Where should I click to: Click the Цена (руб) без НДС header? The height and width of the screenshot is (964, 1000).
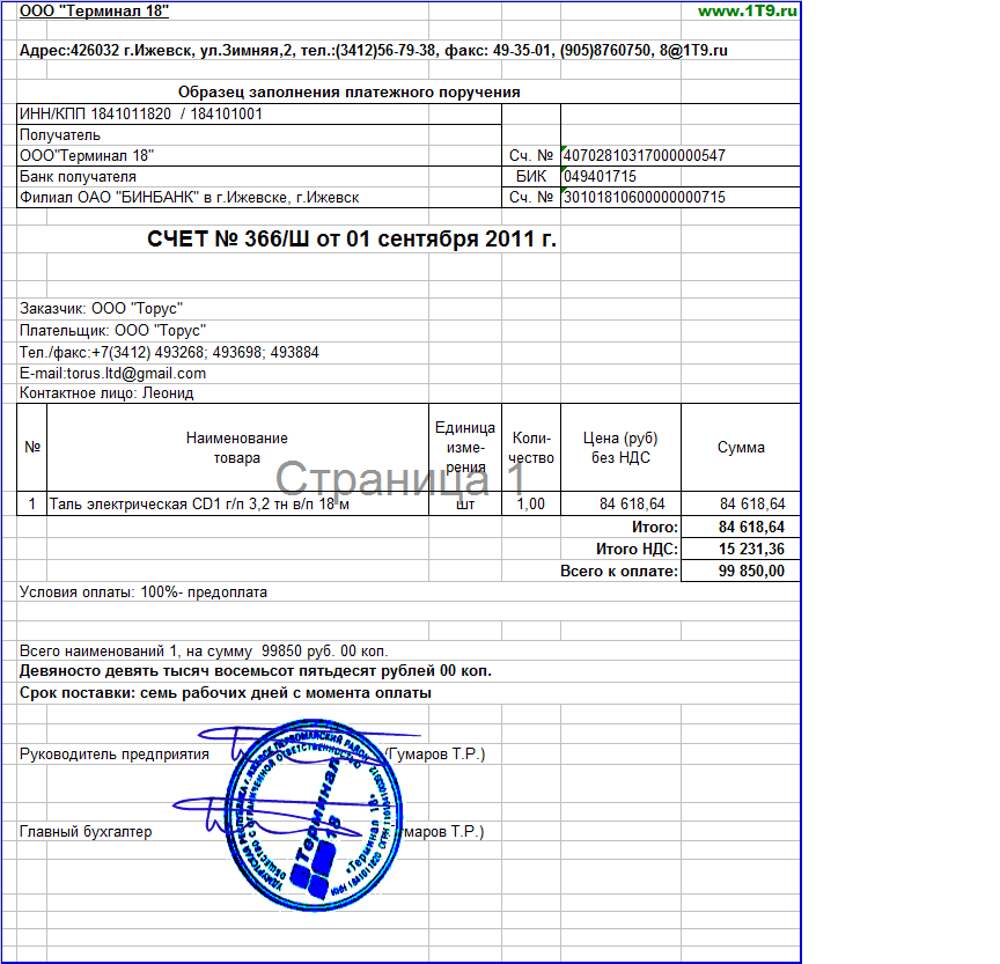coord(621,448)
